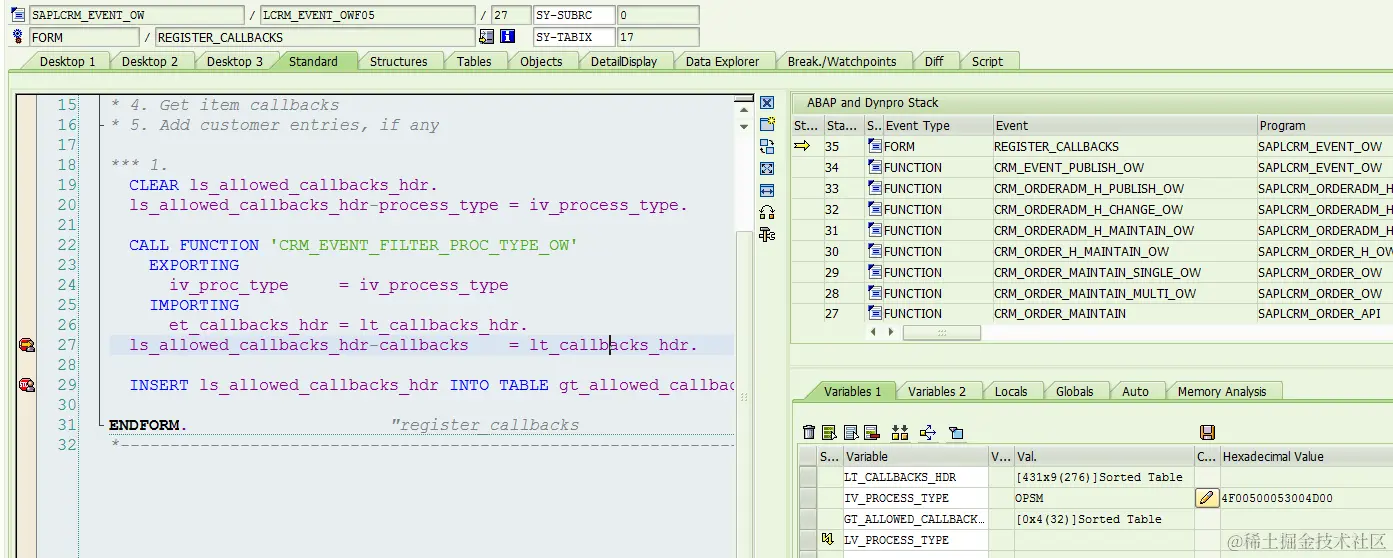The width and height of the screenshot is (1393, 558).
Task: Click the funnel-style icon in the variables toolbar
Action: tap(956, 432)
